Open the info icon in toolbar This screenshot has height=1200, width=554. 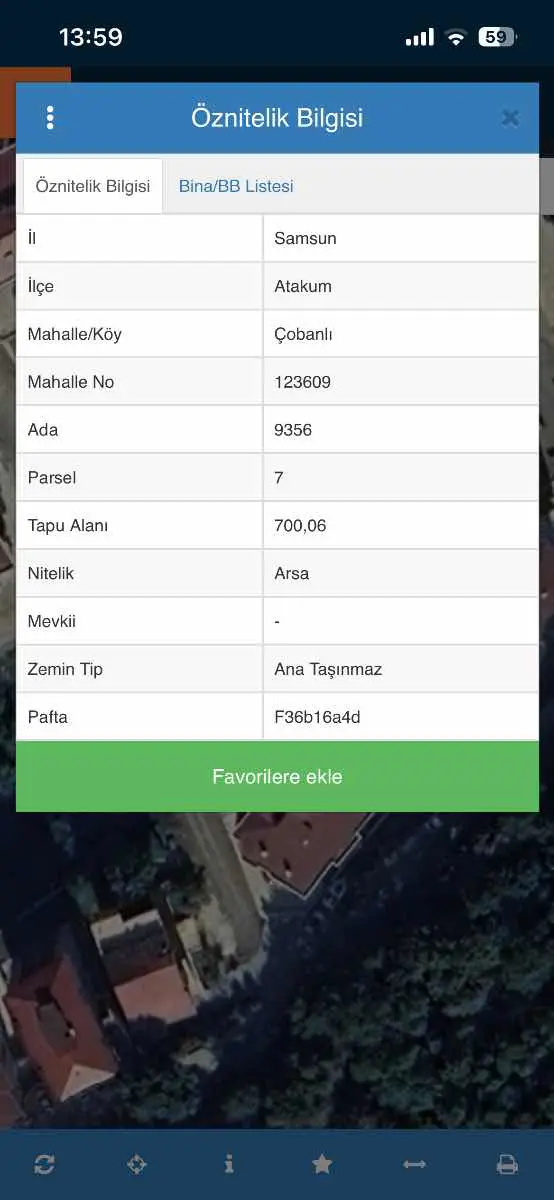[x=229, y=1164]
